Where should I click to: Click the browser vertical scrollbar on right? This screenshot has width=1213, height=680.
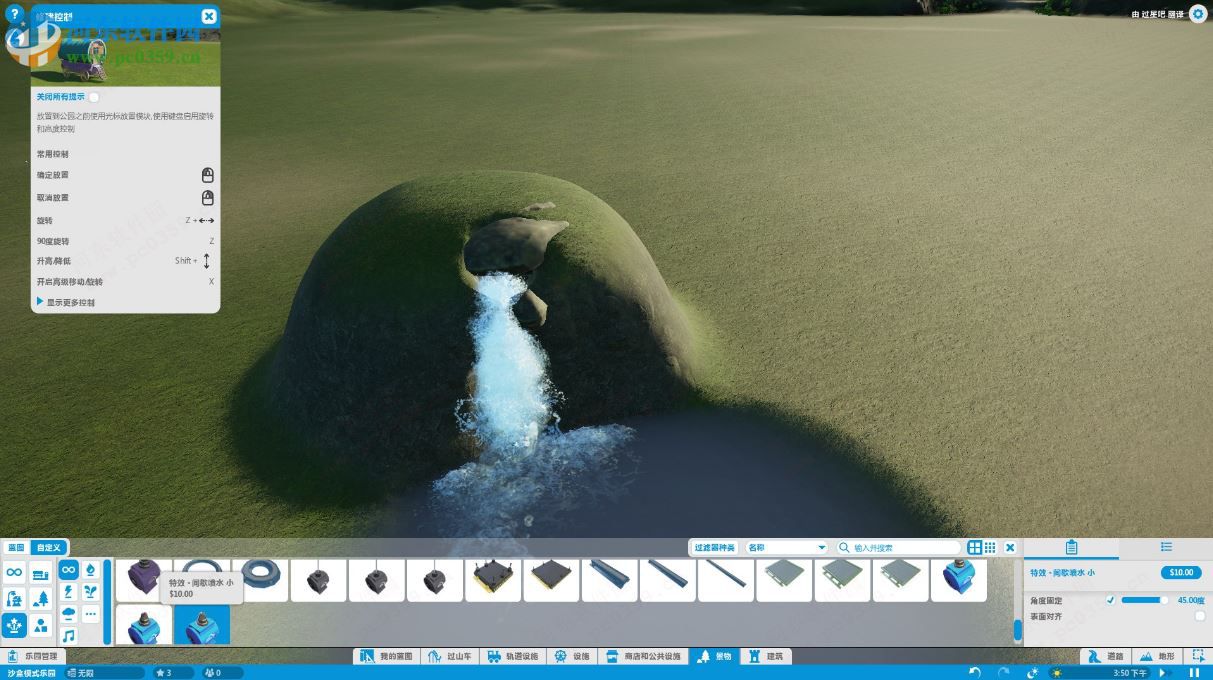coord(1018,629)
